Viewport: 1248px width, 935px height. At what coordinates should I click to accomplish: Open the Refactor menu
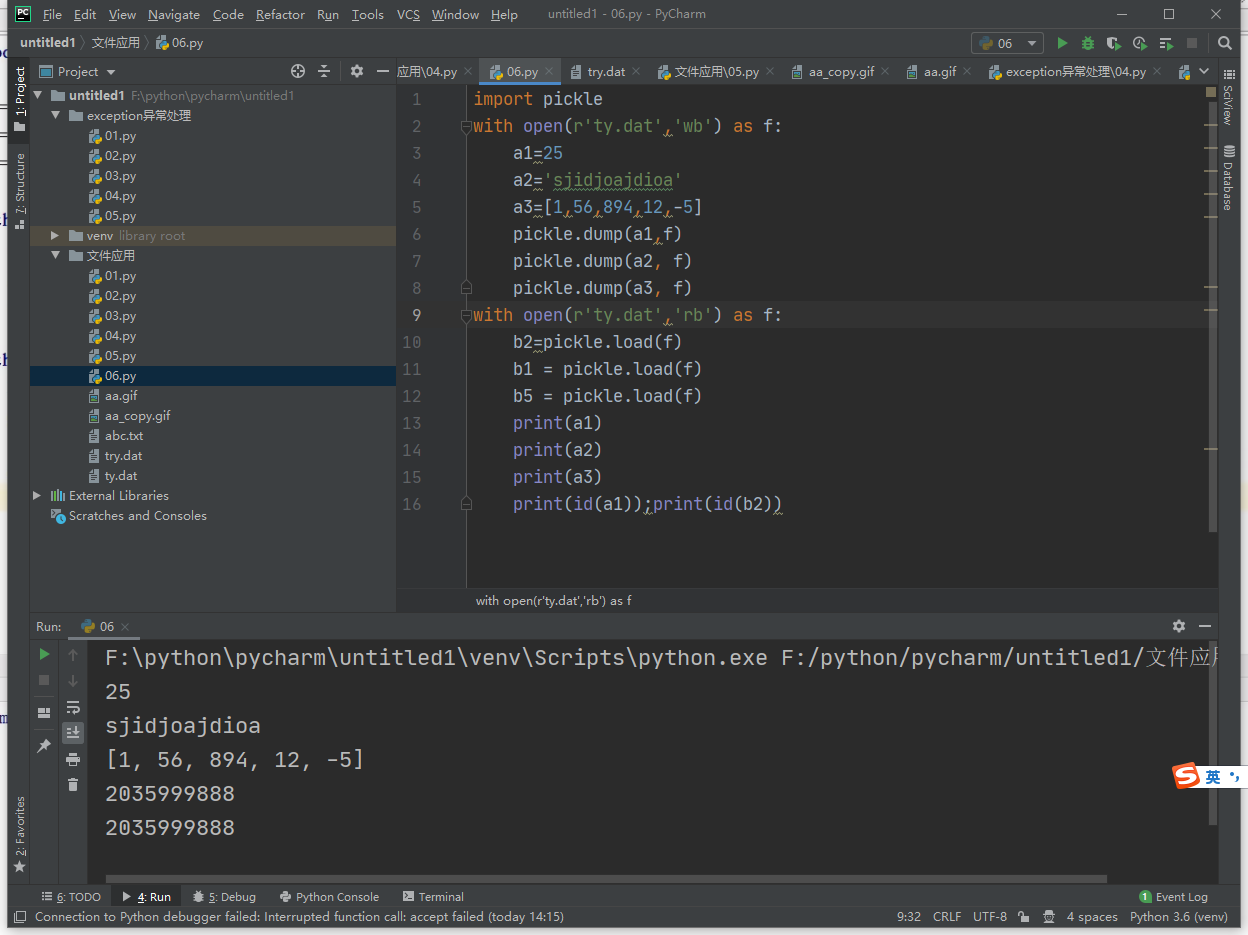click(280, 15)
